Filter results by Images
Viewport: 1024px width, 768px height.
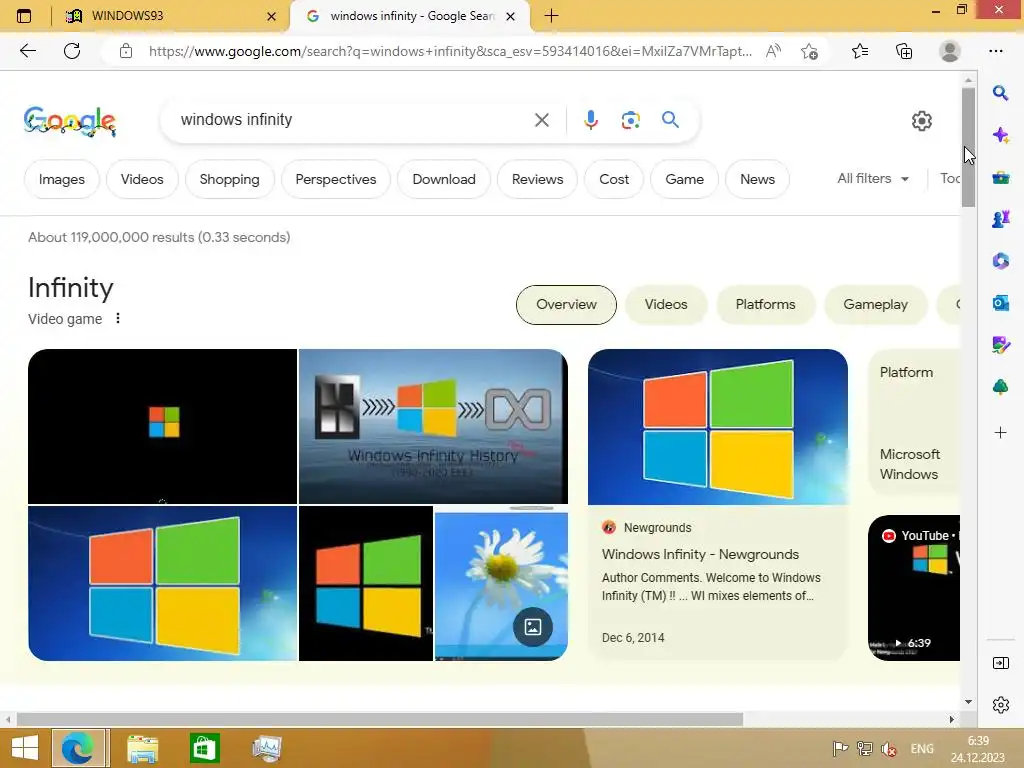61,179
